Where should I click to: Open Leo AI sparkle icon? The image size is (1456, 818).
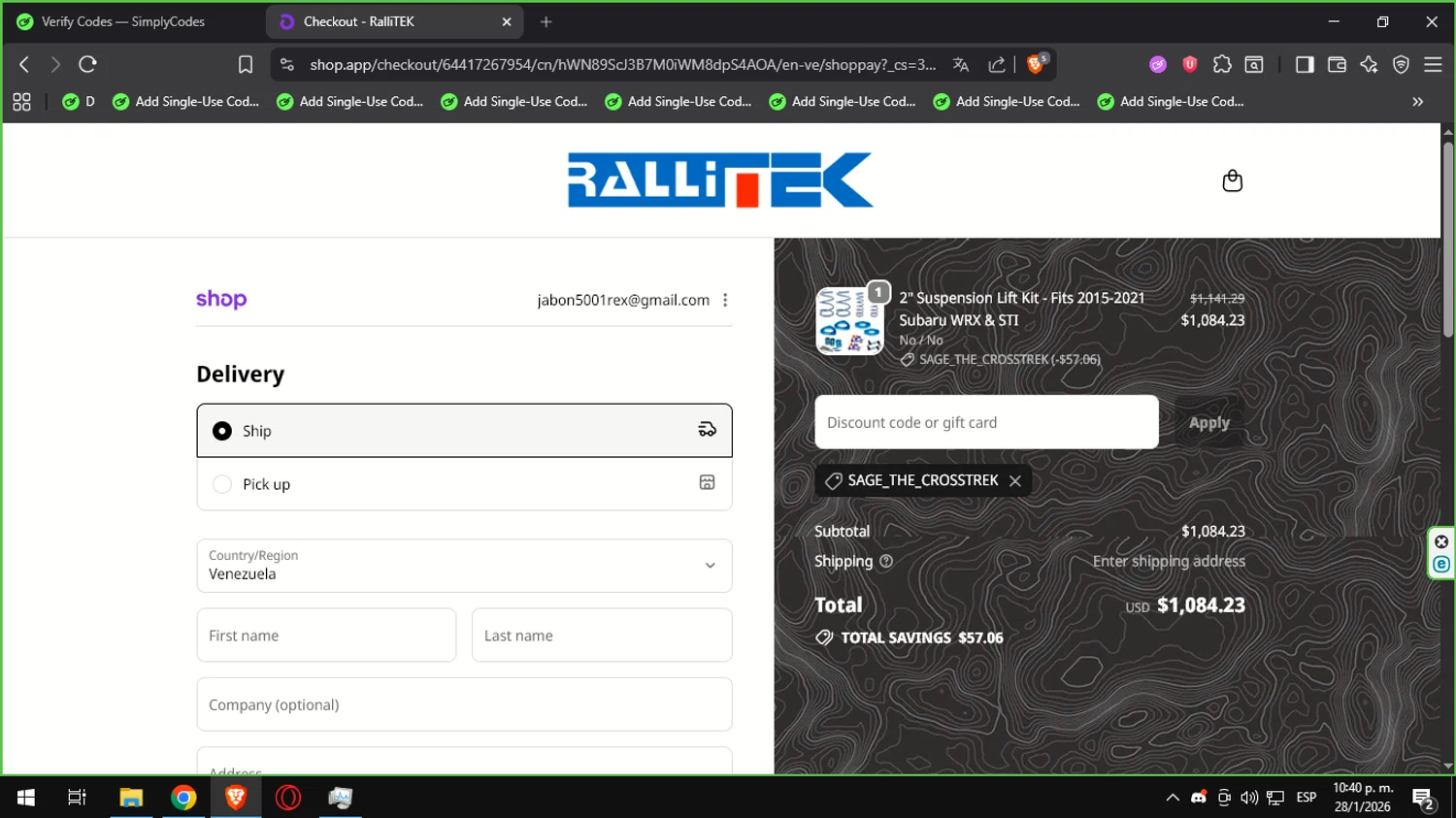pos(1369,64)
